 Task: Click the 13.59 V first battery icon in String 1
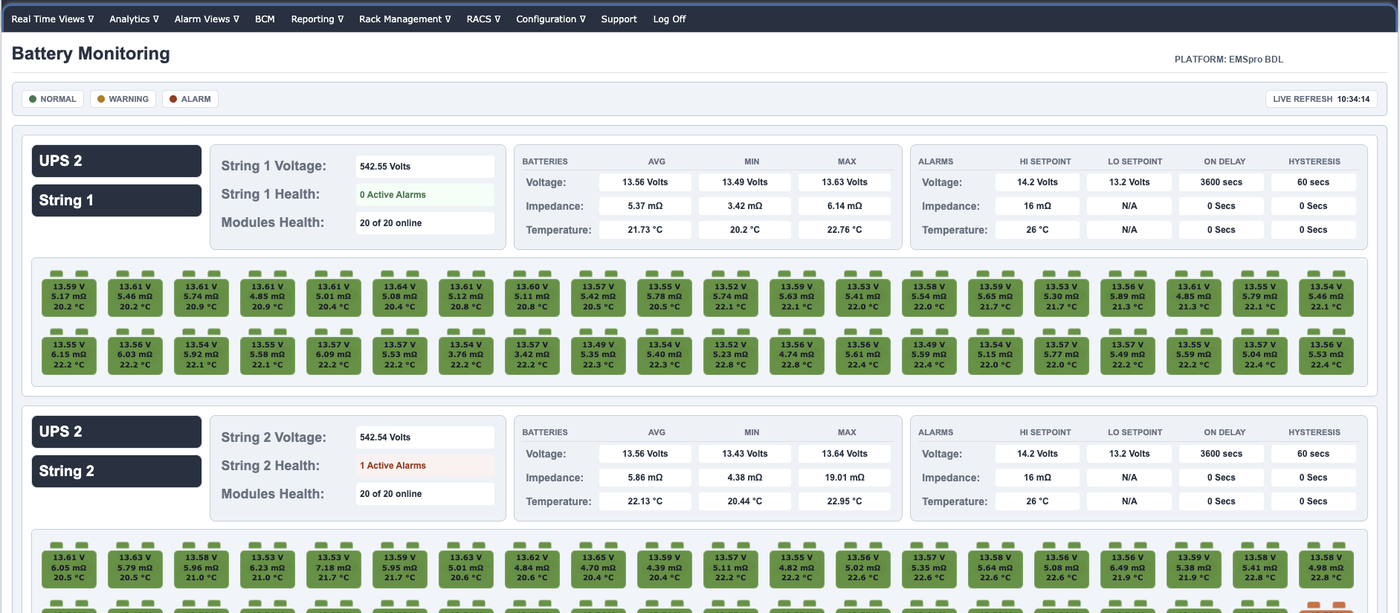click(x=69, y=295)
